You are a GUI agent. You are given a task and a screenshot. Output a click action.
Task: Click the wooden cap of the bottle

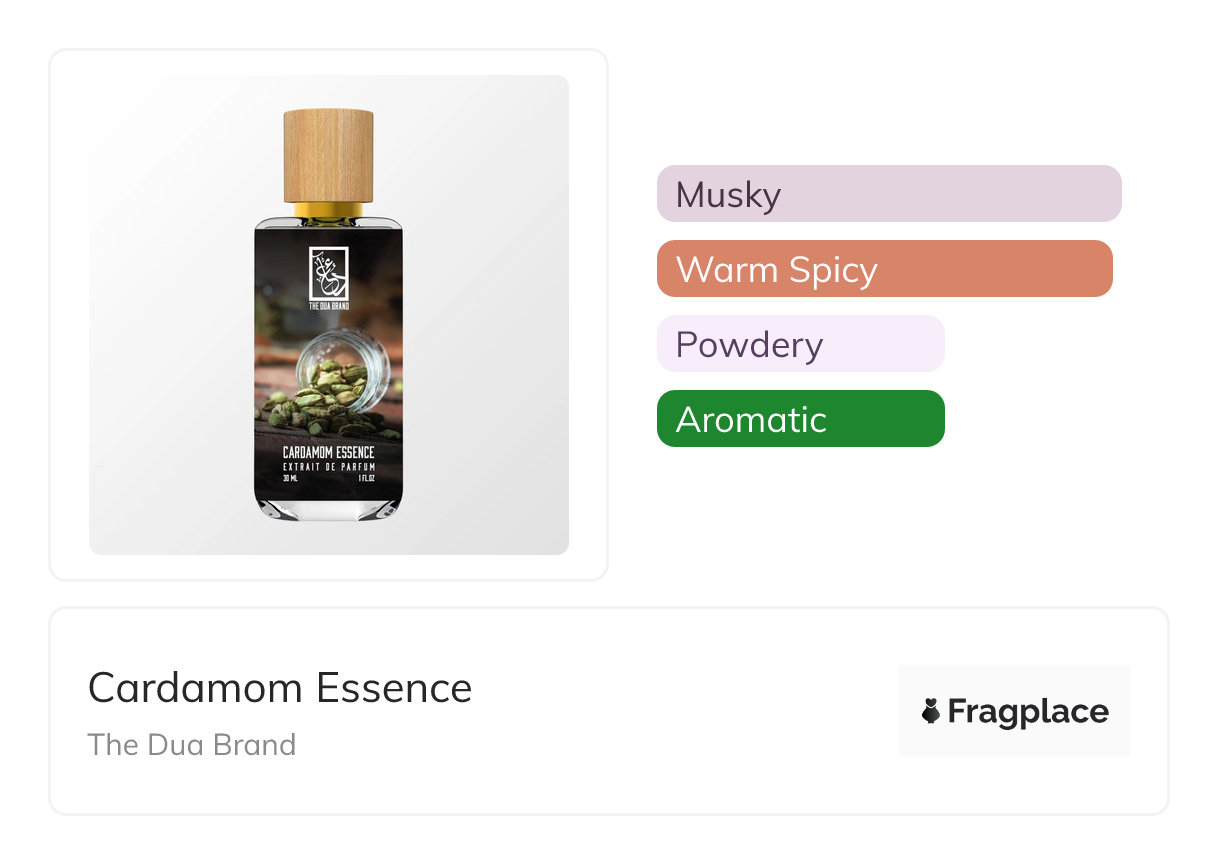click(328, 156)
